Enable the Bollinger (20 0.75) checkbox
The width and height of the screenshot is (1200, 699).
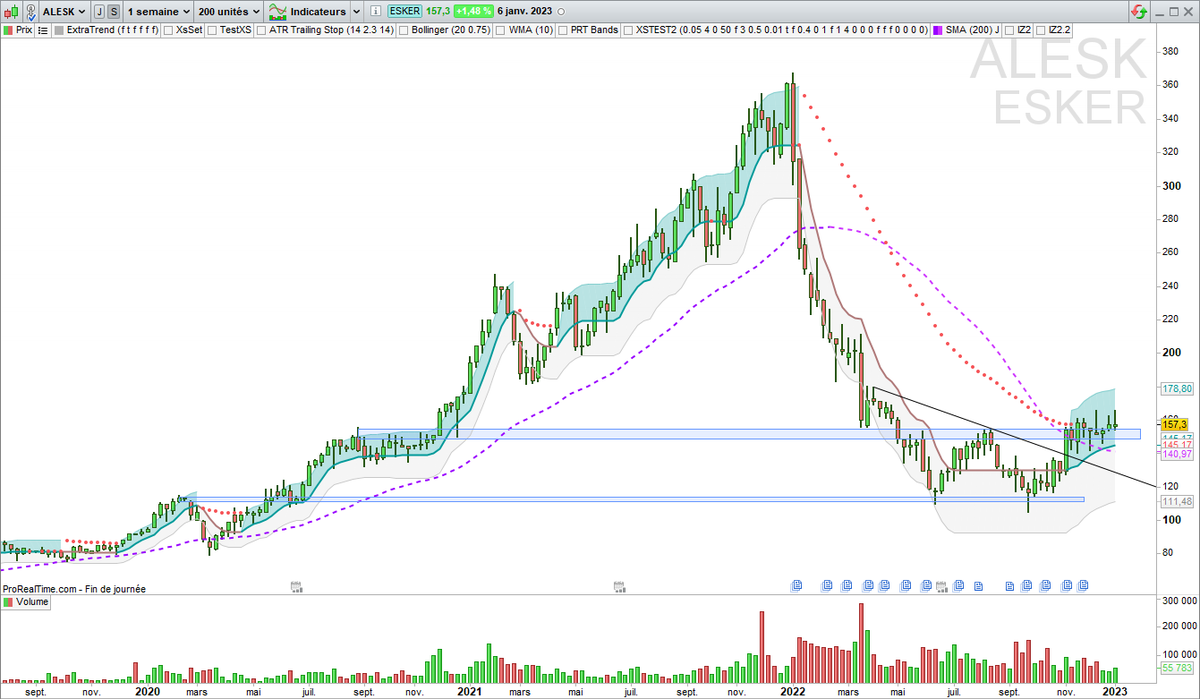[x=404, y=30]
